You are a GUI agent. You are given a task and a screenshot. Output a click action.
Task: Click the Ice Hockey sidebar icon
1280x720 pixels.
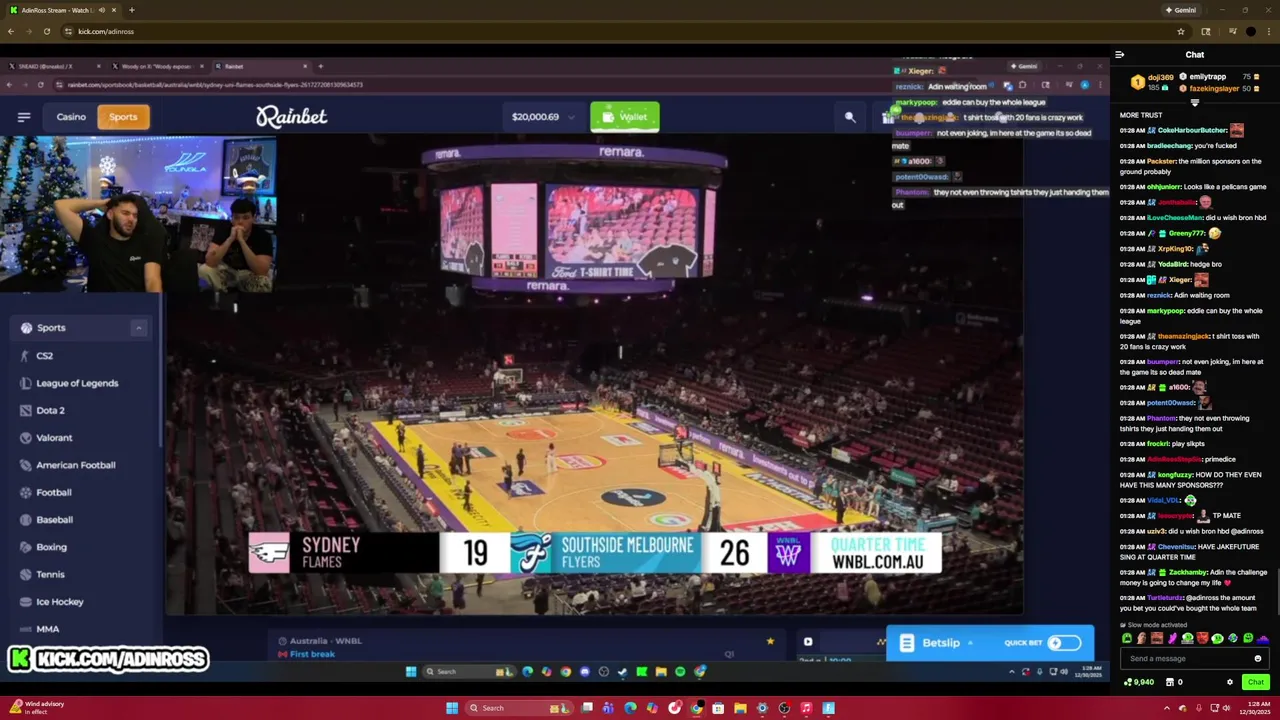pos(26,602)
